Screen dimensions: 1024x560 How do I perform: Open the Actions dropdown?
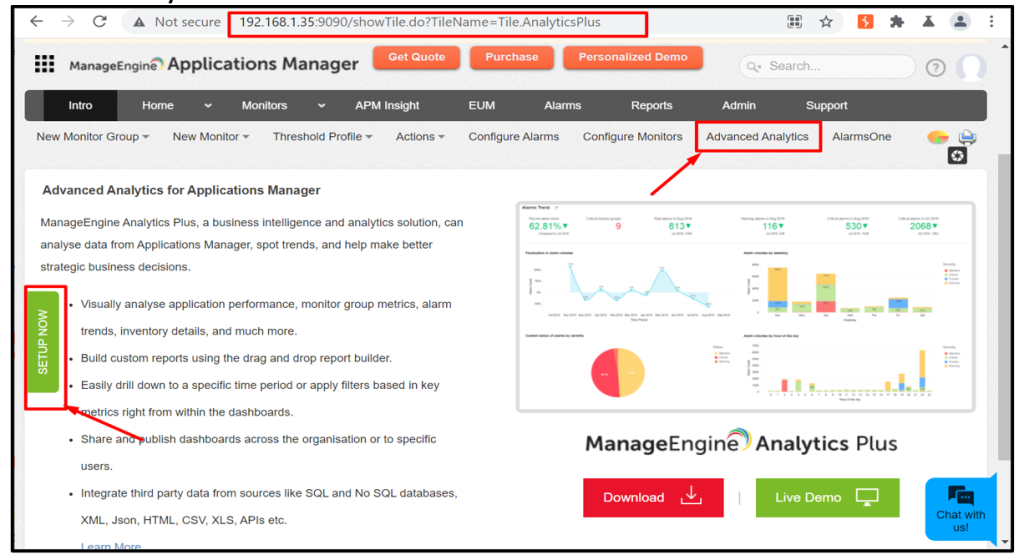click(x=420, y=137)
